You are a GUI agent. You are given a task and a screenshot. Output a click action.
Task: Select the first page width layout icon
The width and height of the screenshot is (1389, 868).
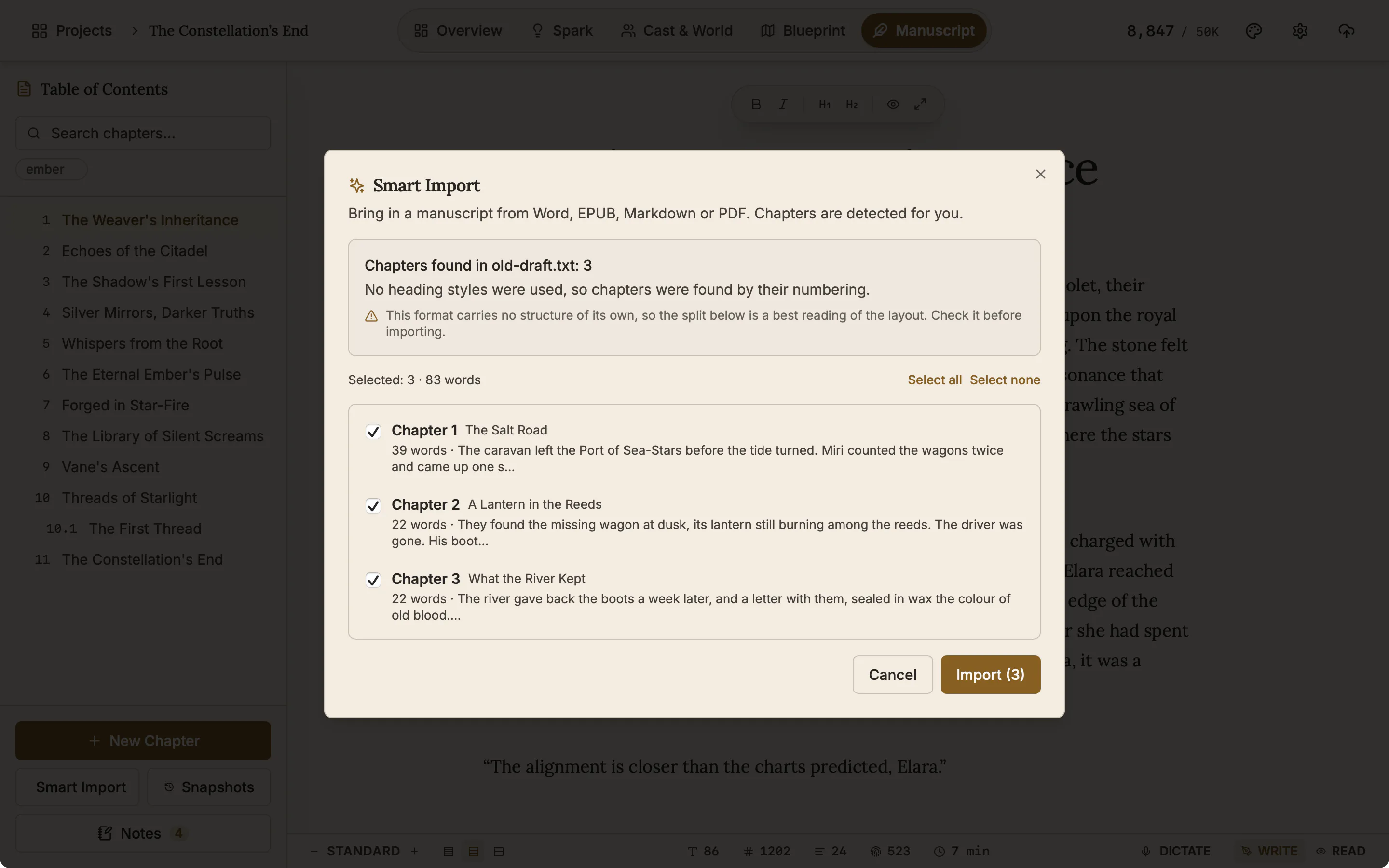pos(448,851)
